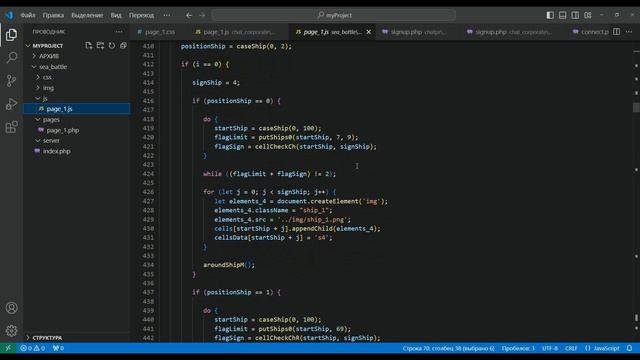Collapse the pages folder

51,120
